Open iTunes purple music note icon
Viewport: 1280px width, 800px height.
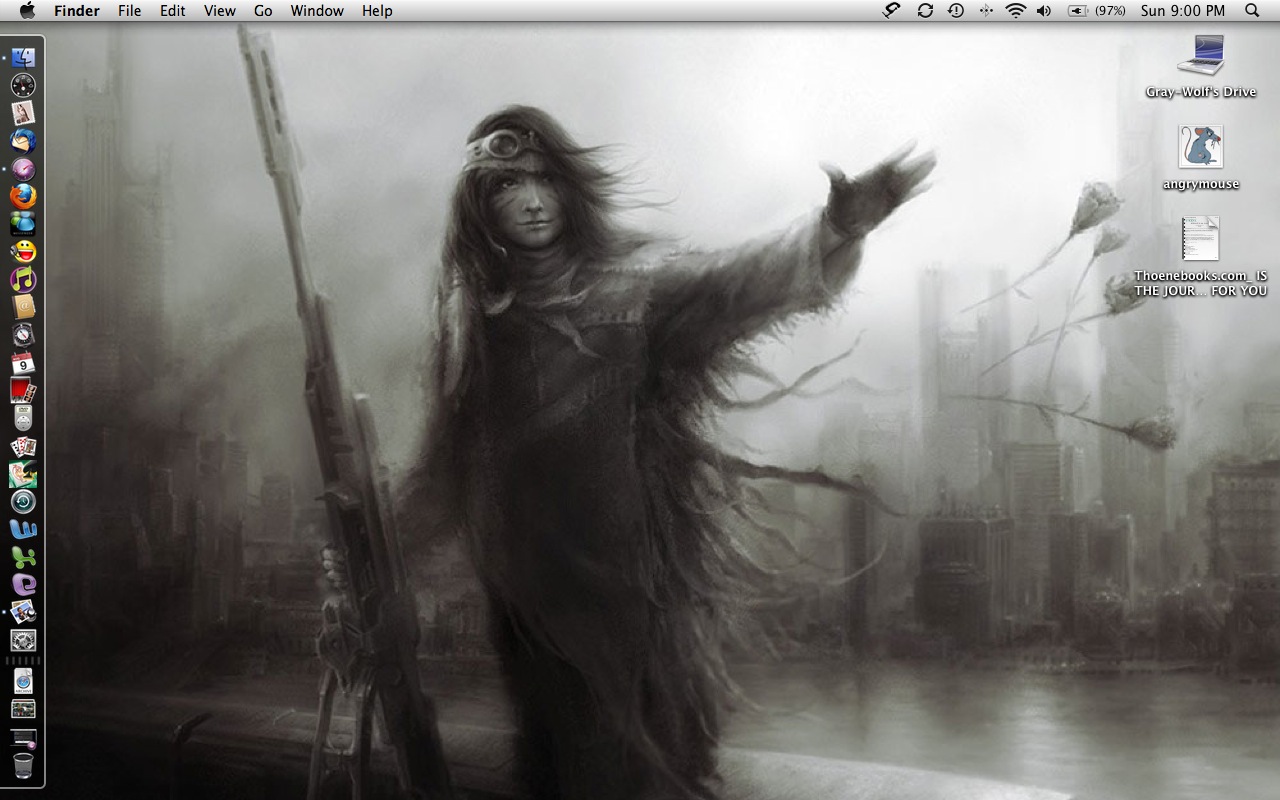click(23, 280)
